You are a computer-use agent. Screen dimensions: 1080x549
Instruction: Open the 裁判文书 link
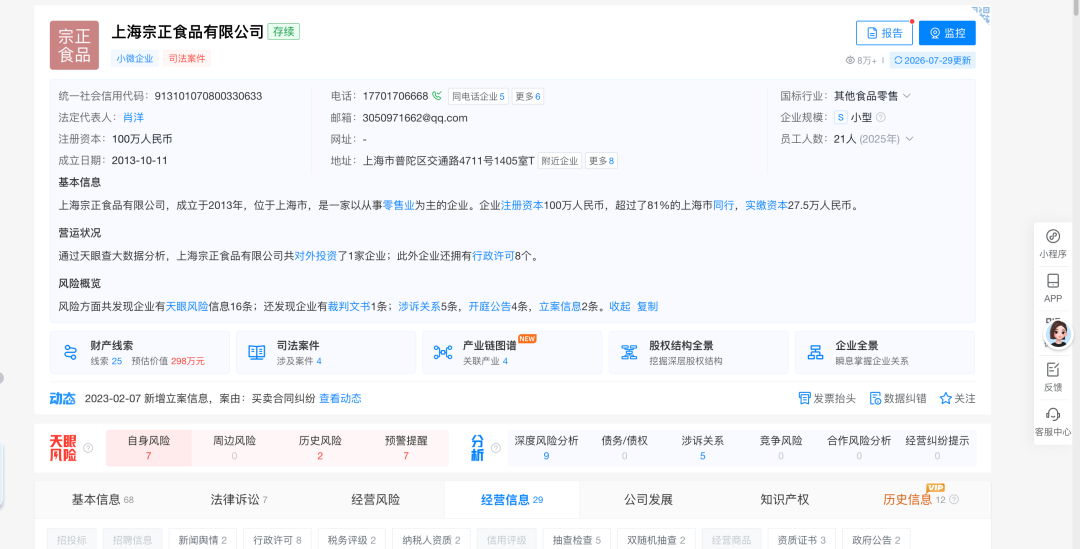coord(349,307)
